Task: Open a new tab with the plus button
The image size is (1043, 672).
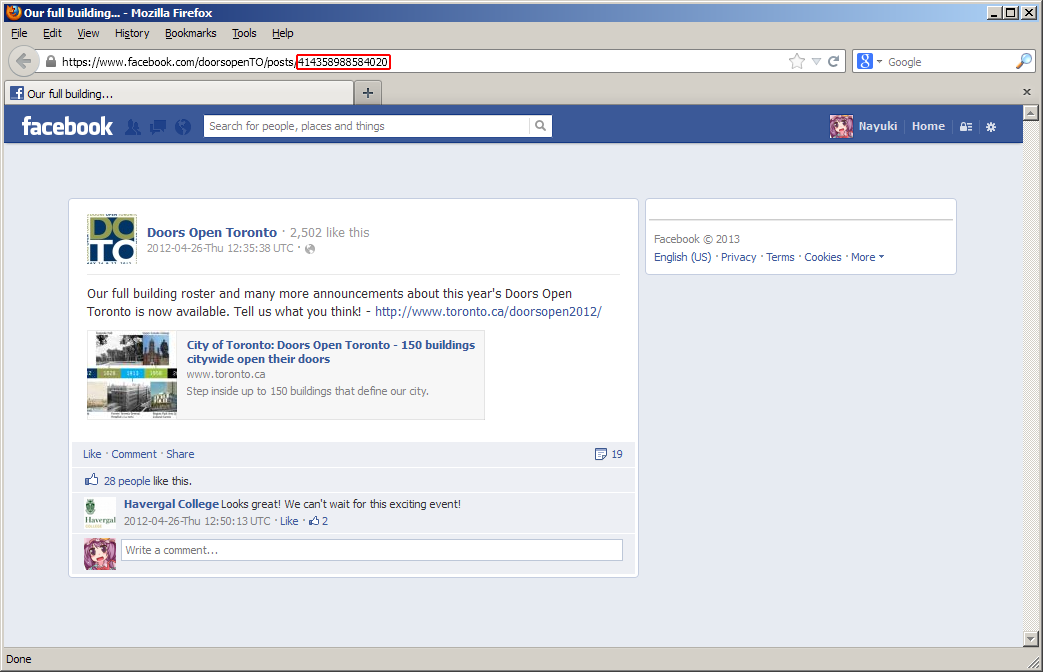Action: point(368,93)
